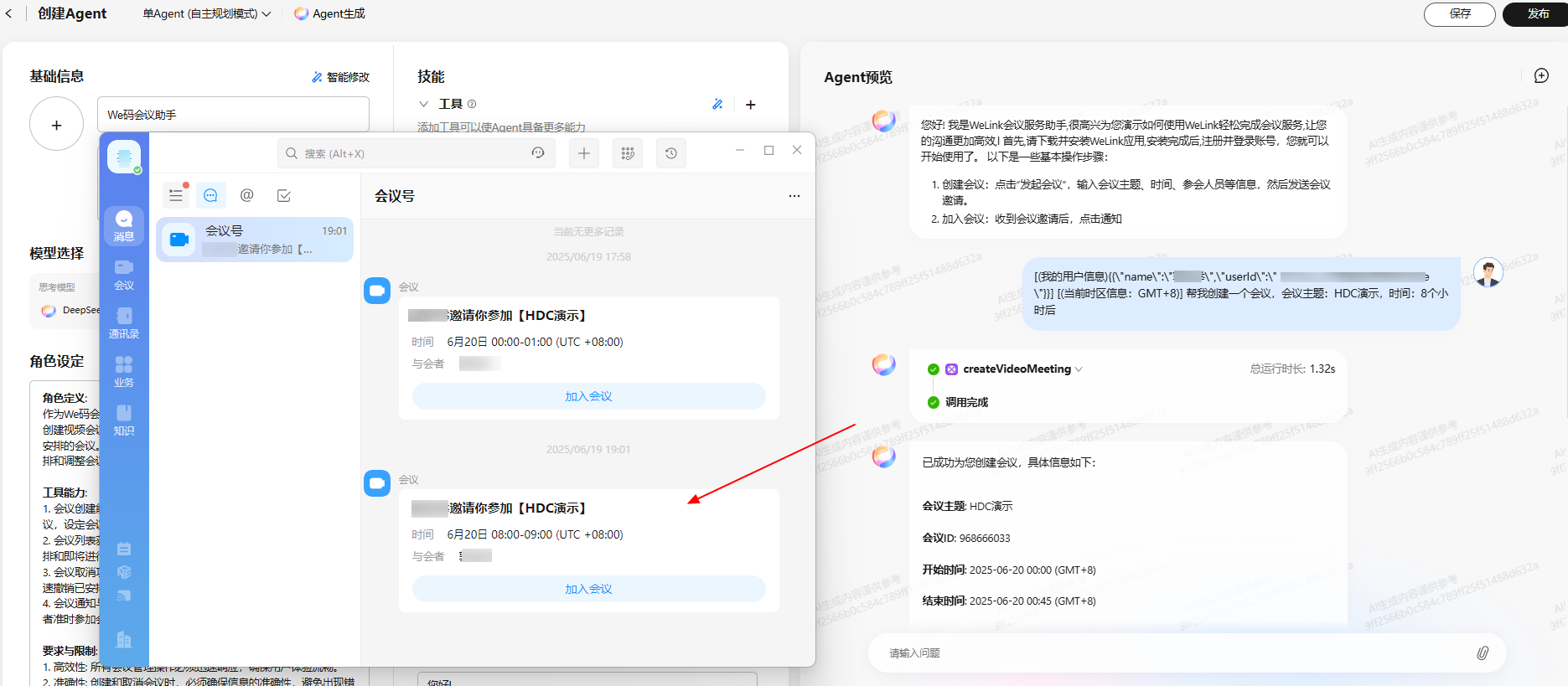Select the chat messages filter tab in WeLink
The image size is (1568, 686).
tap(211, 195)
